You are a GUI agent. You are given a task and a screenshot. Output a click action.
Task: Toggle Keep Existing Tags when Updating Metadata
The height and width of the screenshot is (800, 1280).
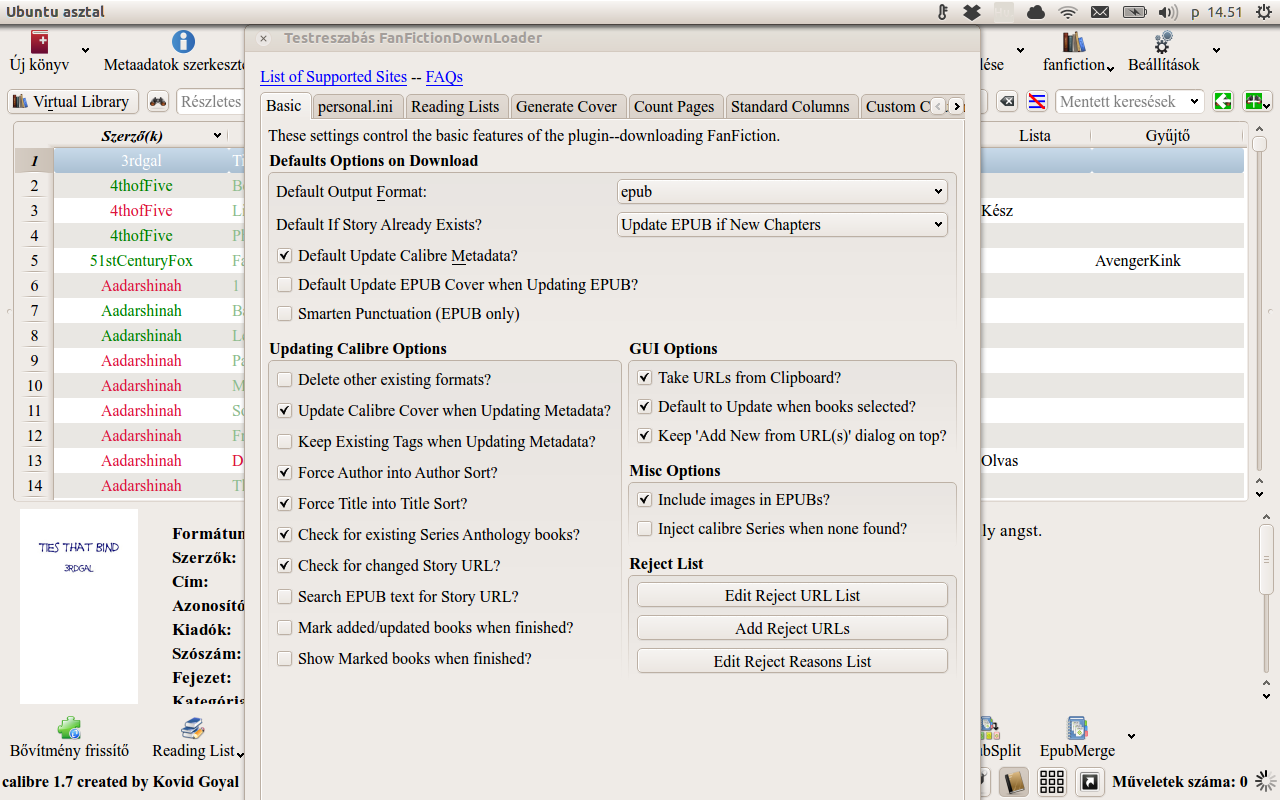click(x=285, y=442)
